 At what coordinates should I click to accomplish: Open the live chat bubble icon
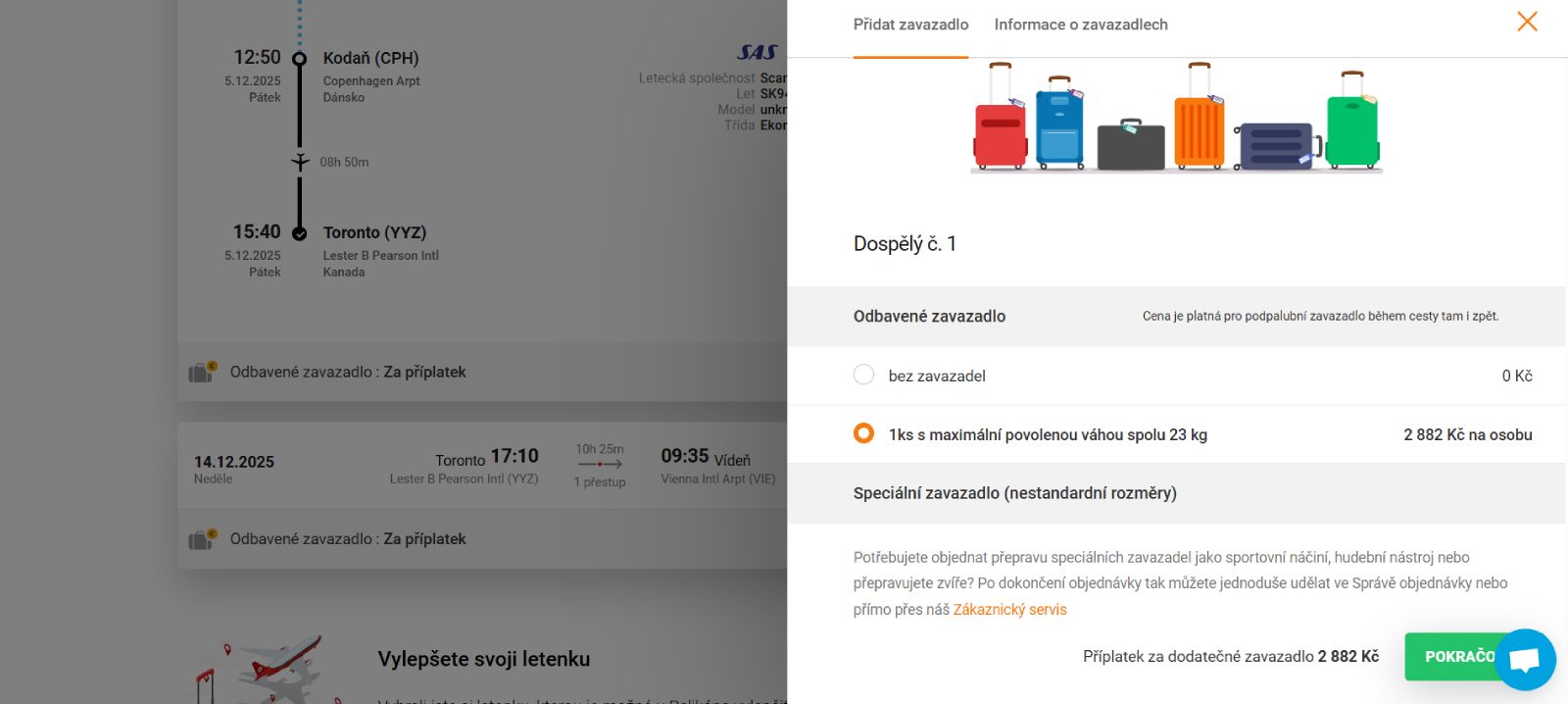[1525, 660]
